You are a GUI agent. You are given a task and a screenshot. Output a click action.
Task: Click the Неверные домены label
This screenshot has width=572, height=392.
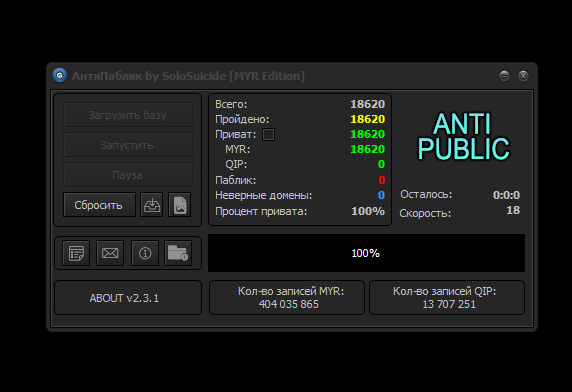point(263,195)
